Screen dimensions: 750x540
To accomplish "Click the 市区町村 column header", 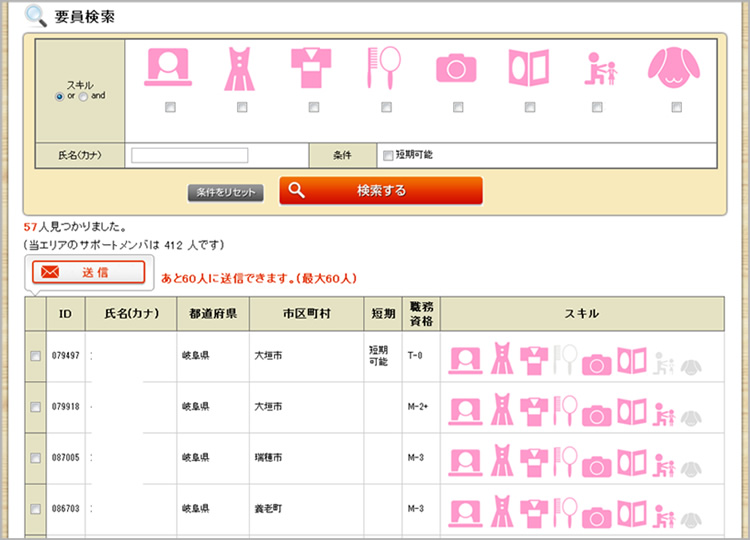I will 307,314.
